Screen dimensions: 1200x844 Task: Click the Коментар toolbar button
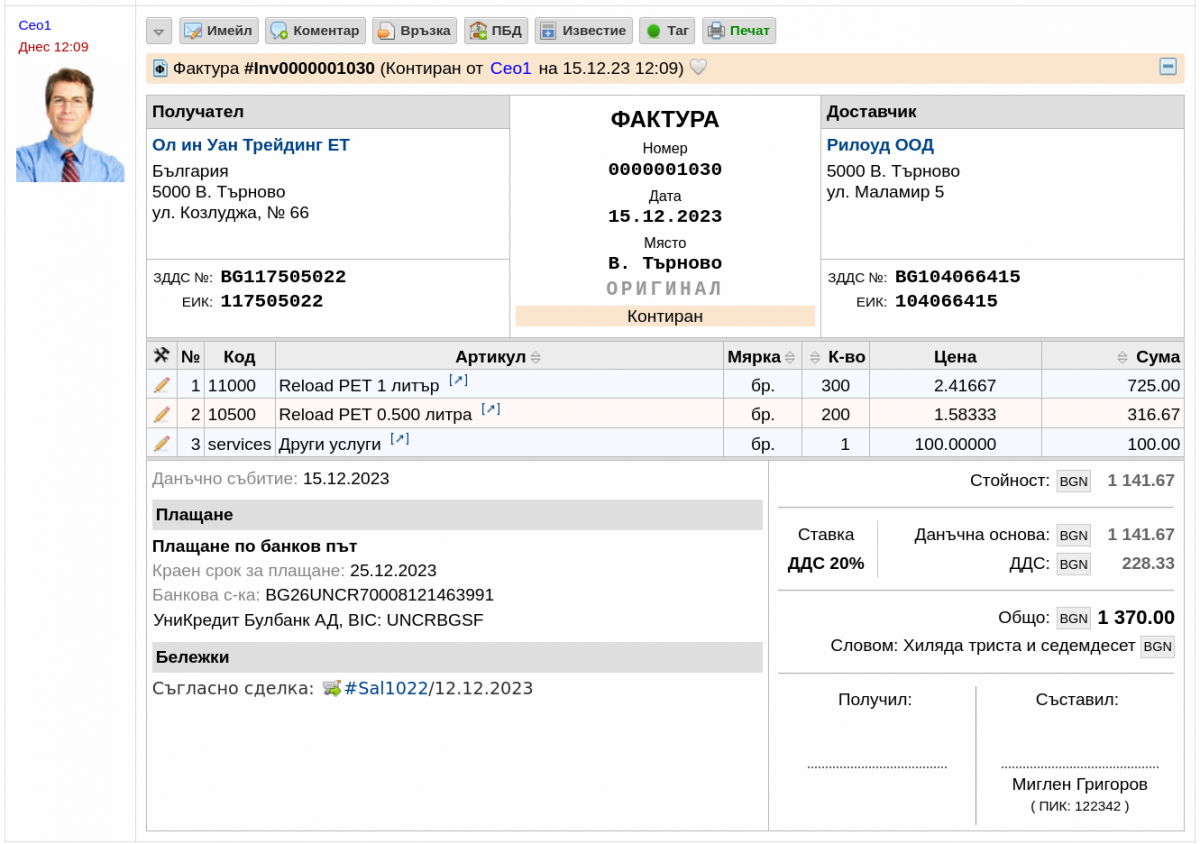tap(314, 31)
